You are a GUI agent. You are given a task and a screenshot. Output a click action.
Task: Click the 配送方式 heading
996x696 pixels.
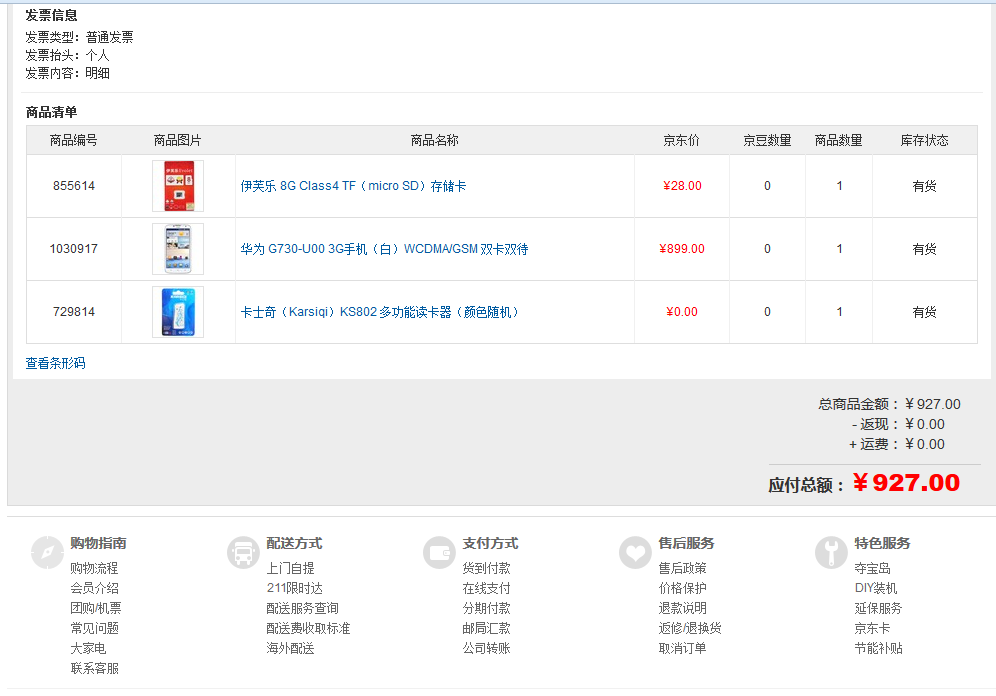click(x=294, y=543)
